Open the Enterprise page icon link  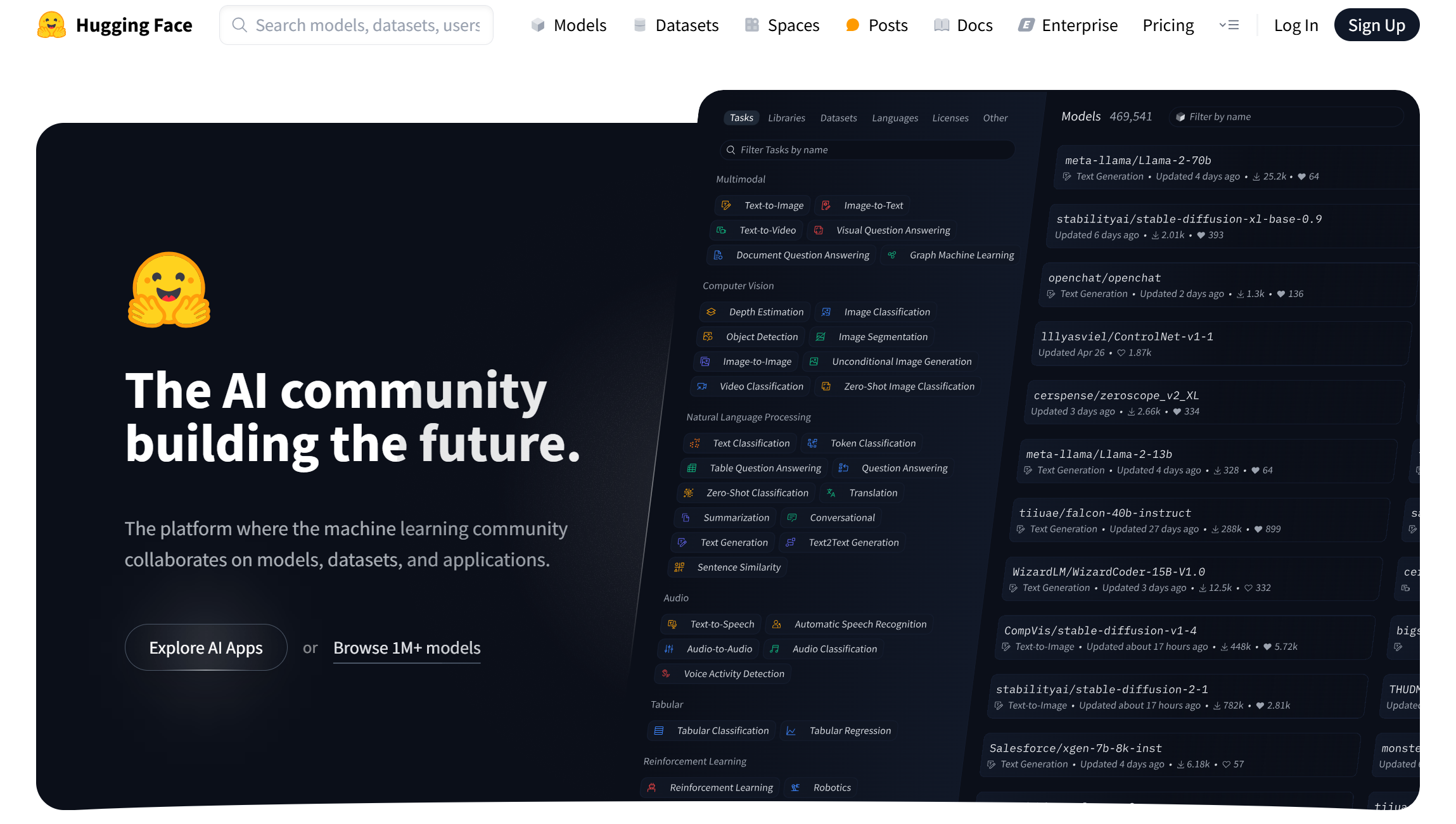pyautogui.click(x=1026, y=25)
